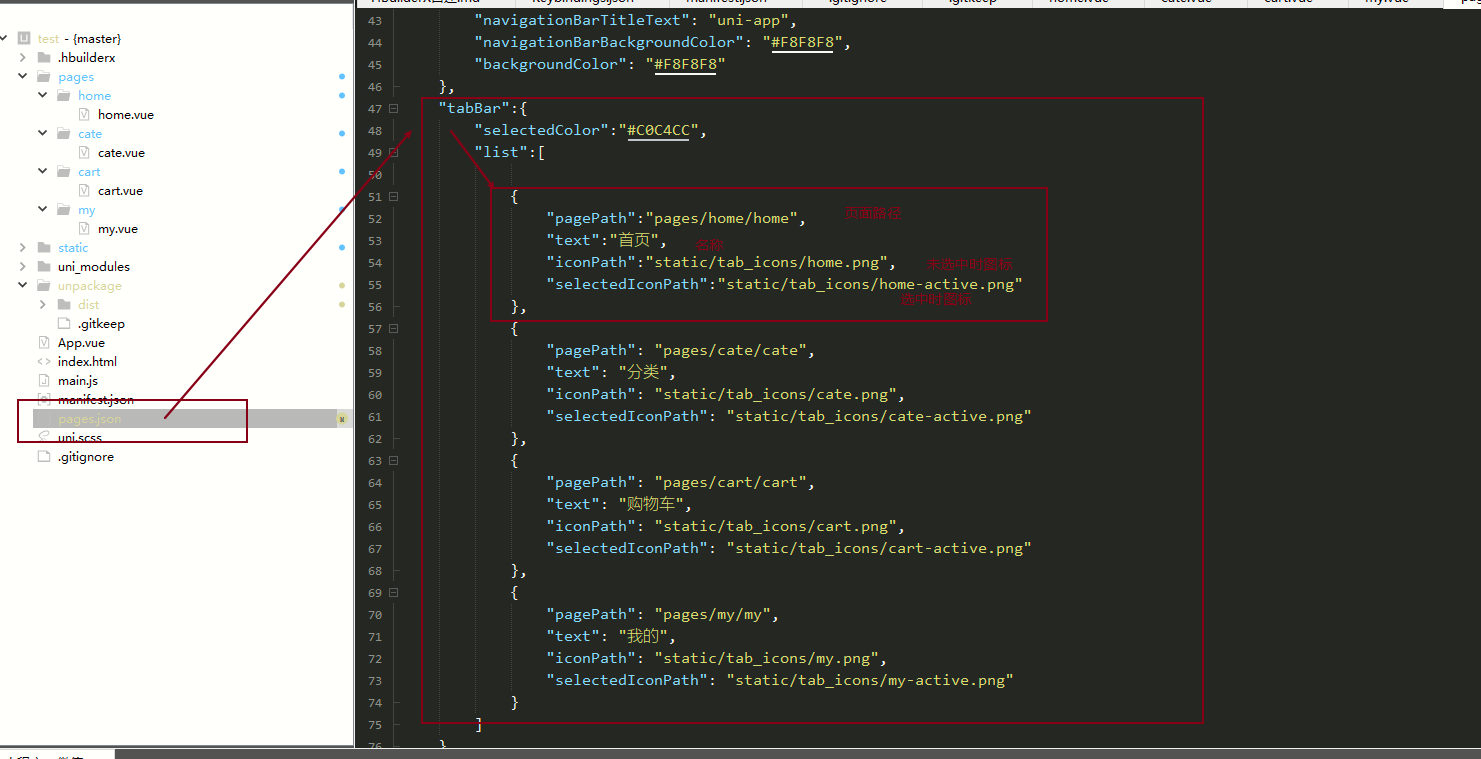Click the JS file icon beside main.js
This screenshot has height=759, width=1481.
point(43,381)
